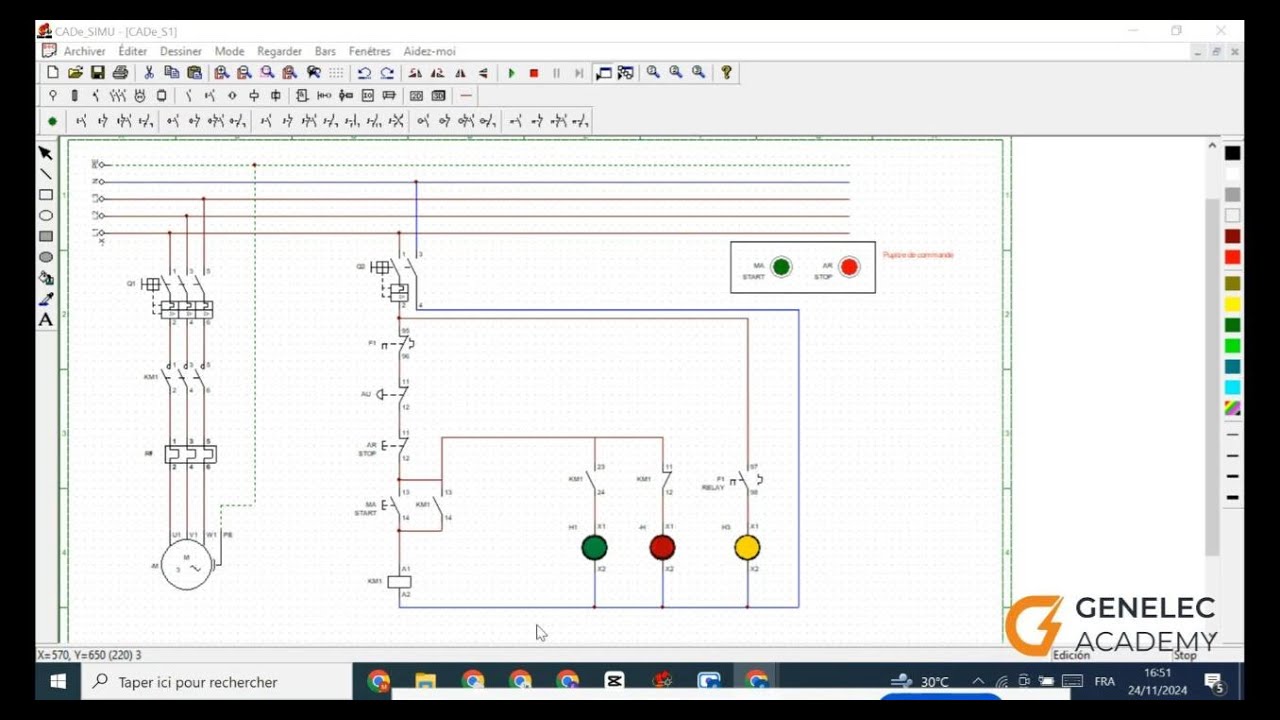This screenshot has width=1280, height=720.
Task: Click the last zoom magnifier before the help icon
Action: tap(698, 73)
